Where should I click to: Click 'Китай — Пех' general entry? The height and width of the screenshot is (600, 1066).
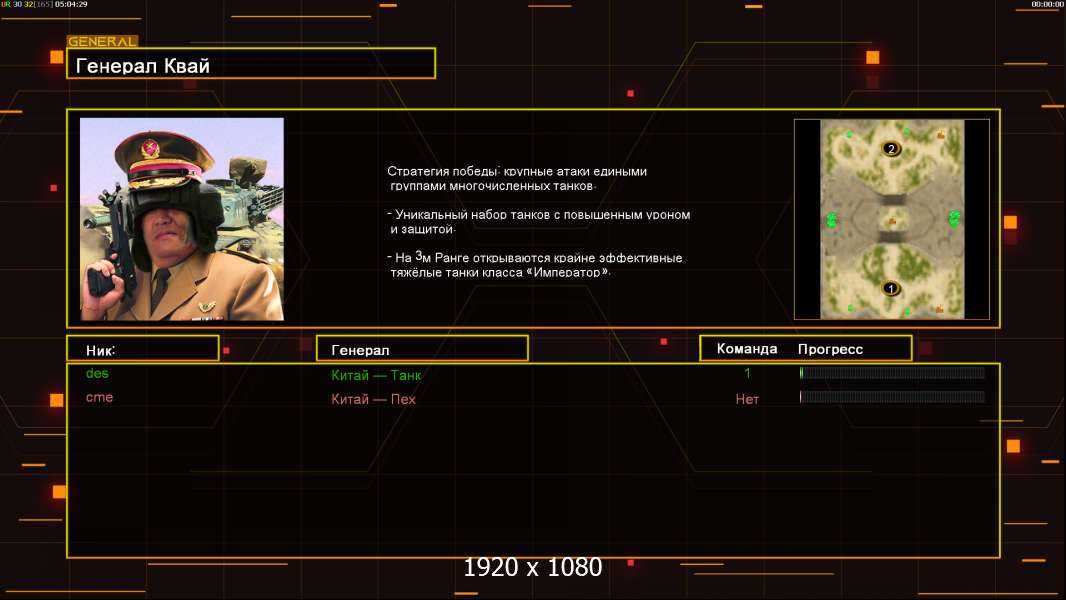click(373, 400)
